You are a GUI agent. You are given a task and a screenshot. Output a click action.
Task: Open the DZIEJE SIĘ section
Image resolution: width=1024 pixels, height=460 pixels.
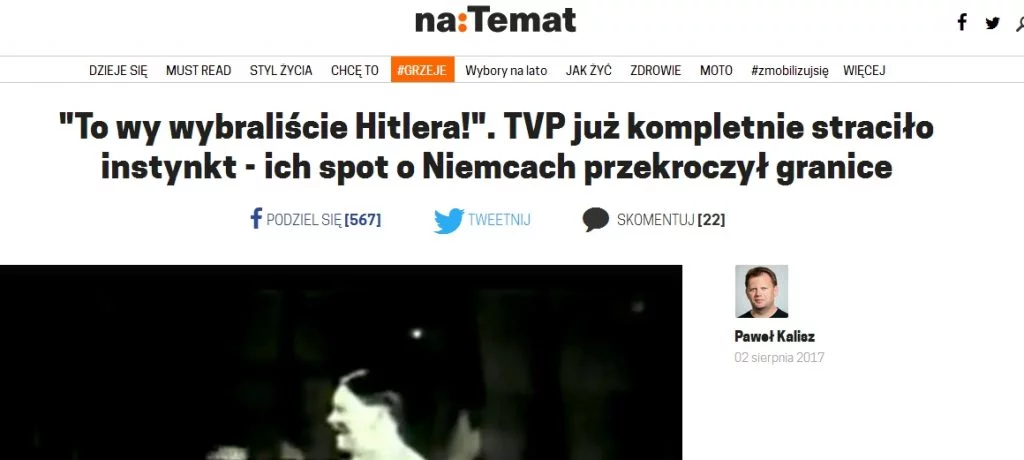(118, 71)
